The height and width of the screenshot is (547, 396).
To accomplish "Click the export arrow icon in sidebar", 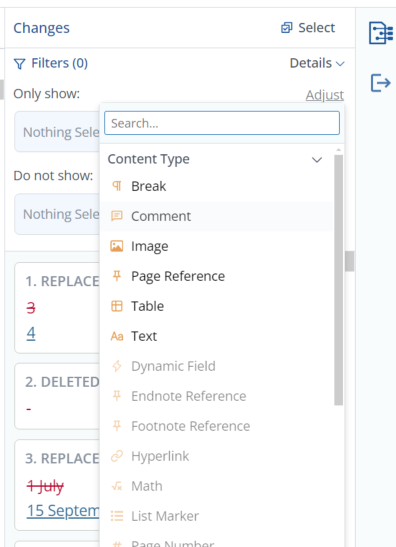I will (380, 83).
